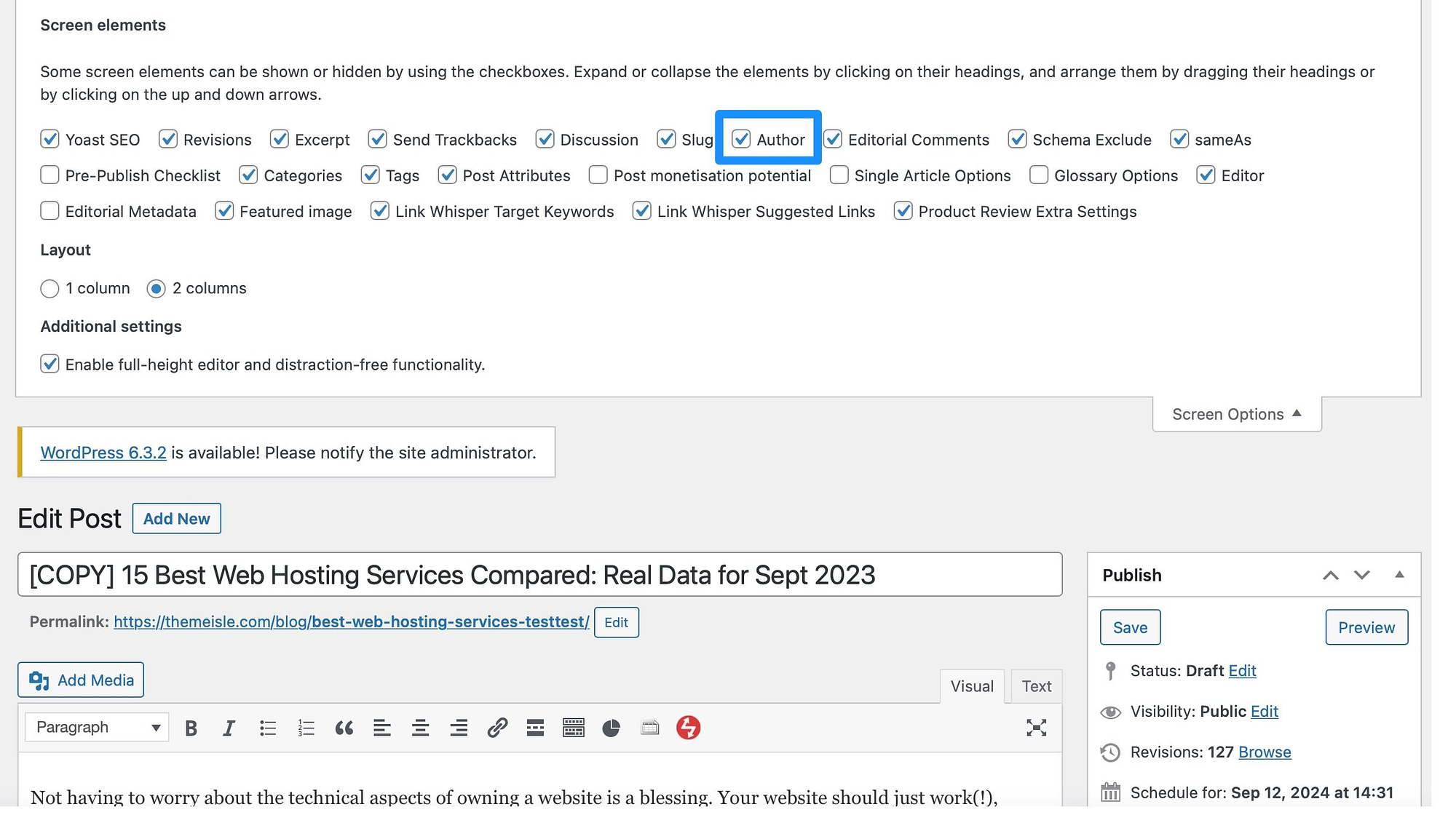Click the Preview button
Viewport: 1456px width, 831px height.
pyautogui.click(x=1367, y=627)
